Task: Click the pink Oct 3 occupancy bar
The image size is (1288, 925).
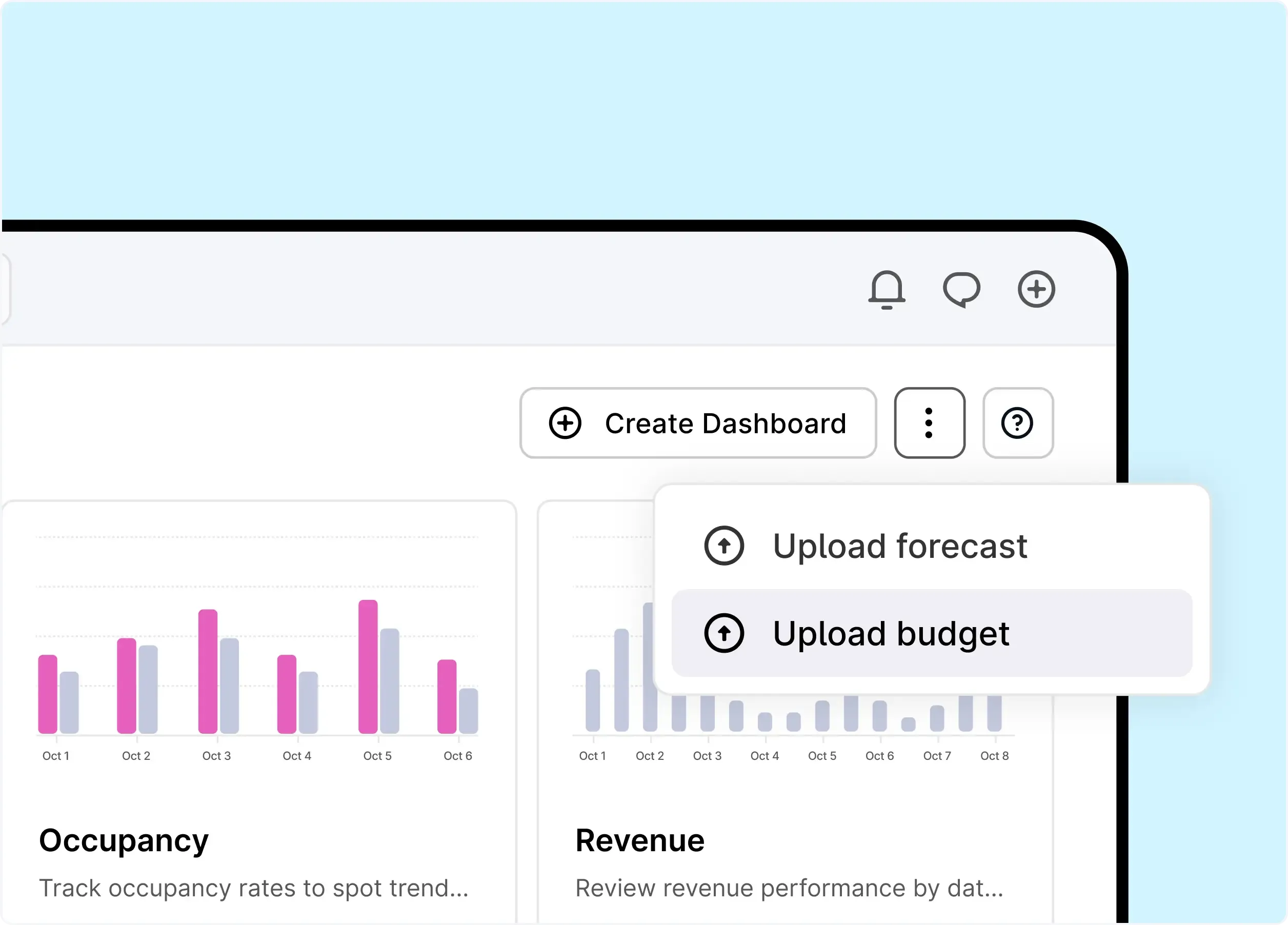Action: point(208,672)
